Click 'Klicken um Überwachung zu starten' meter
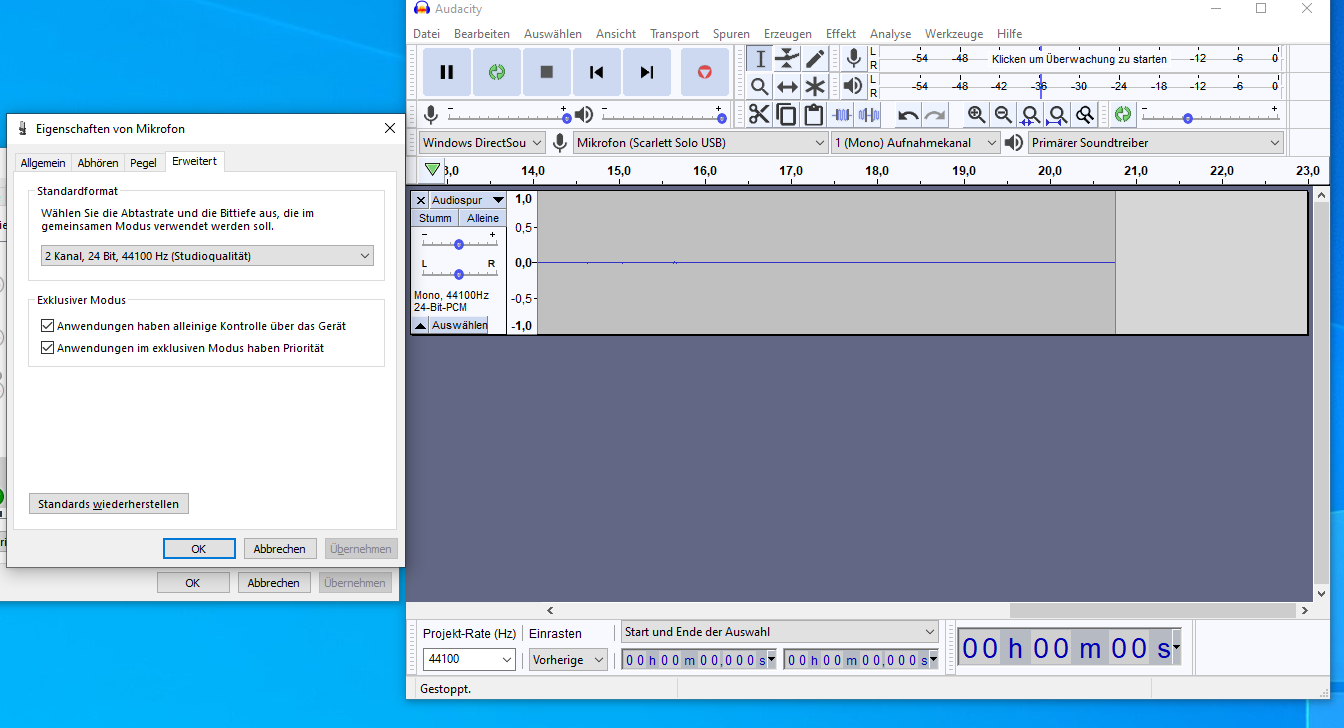Screen dimensions: 1344x728 [1079, 59]
